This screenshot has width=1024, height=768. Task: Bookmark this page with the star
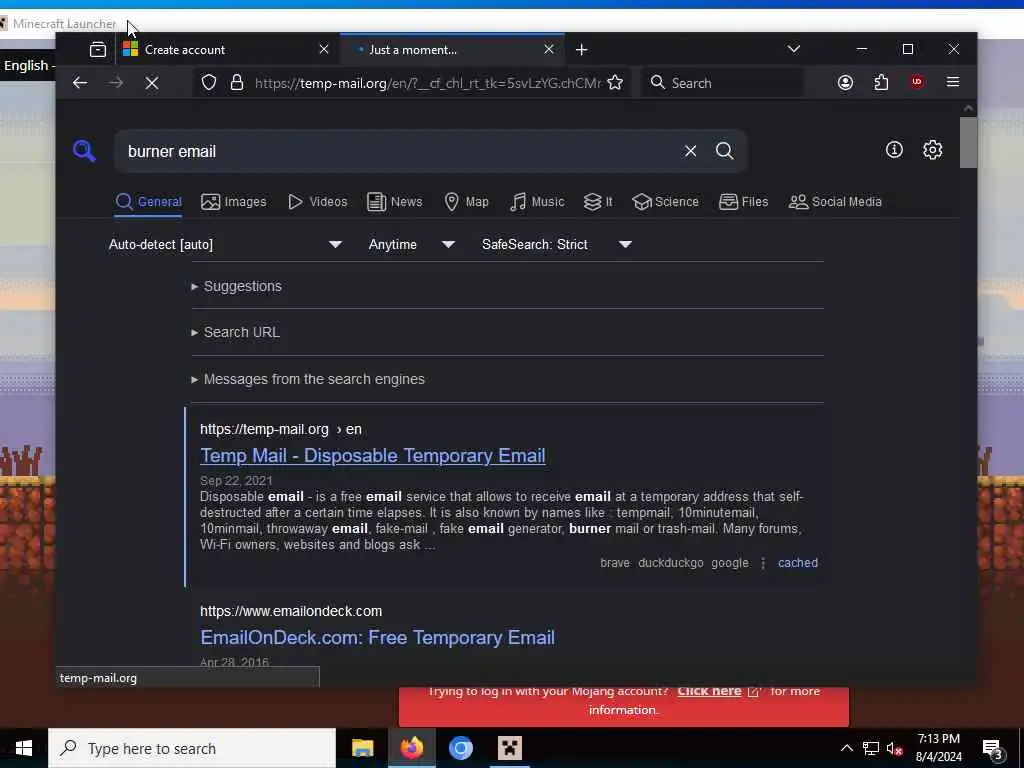[x=615, y=82]
